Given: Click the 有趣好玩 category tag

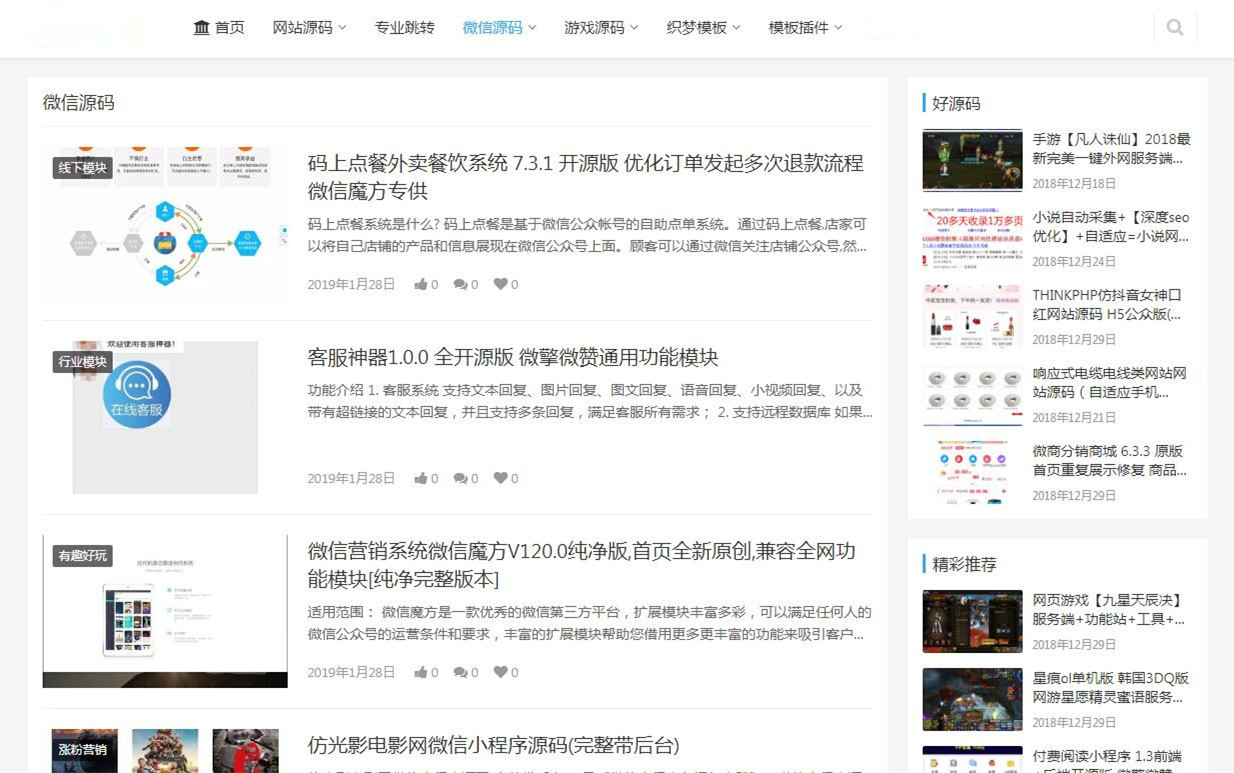Looking at the screenshot, I should click(82, 556).
